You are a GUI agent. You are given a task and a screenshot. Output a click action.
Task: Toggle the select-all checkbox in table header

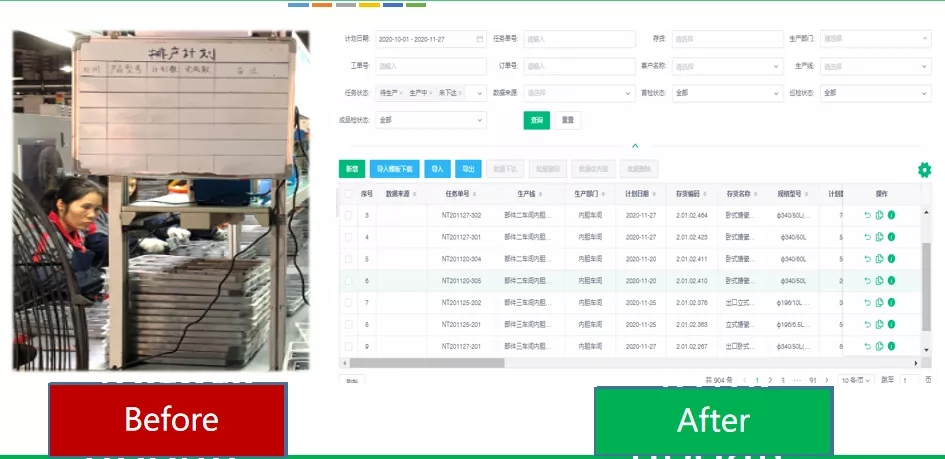(348, 194)
